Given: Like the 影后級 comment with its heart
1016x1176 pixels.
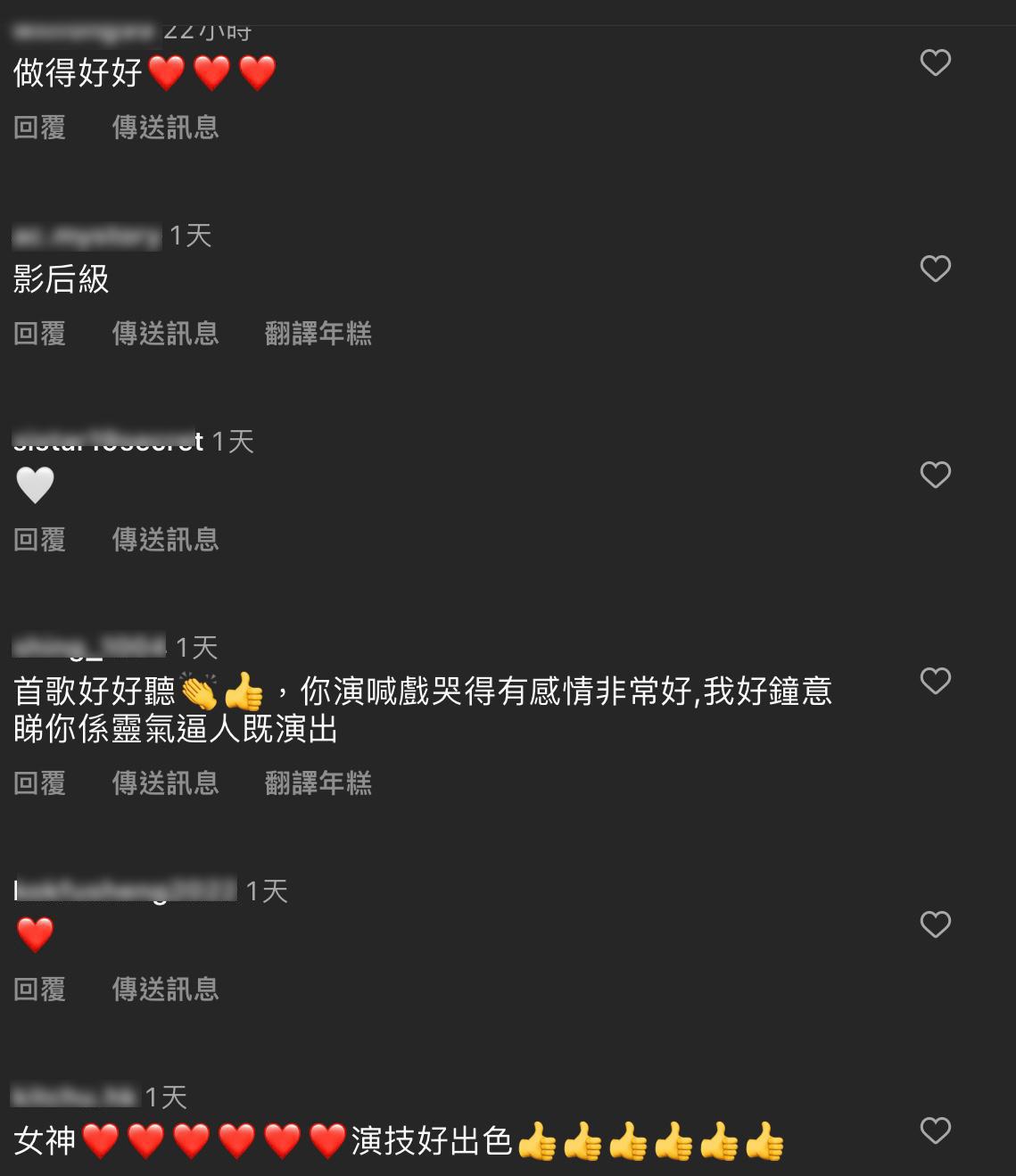Looking at the screenshot, I should click(x=935, y=269).
